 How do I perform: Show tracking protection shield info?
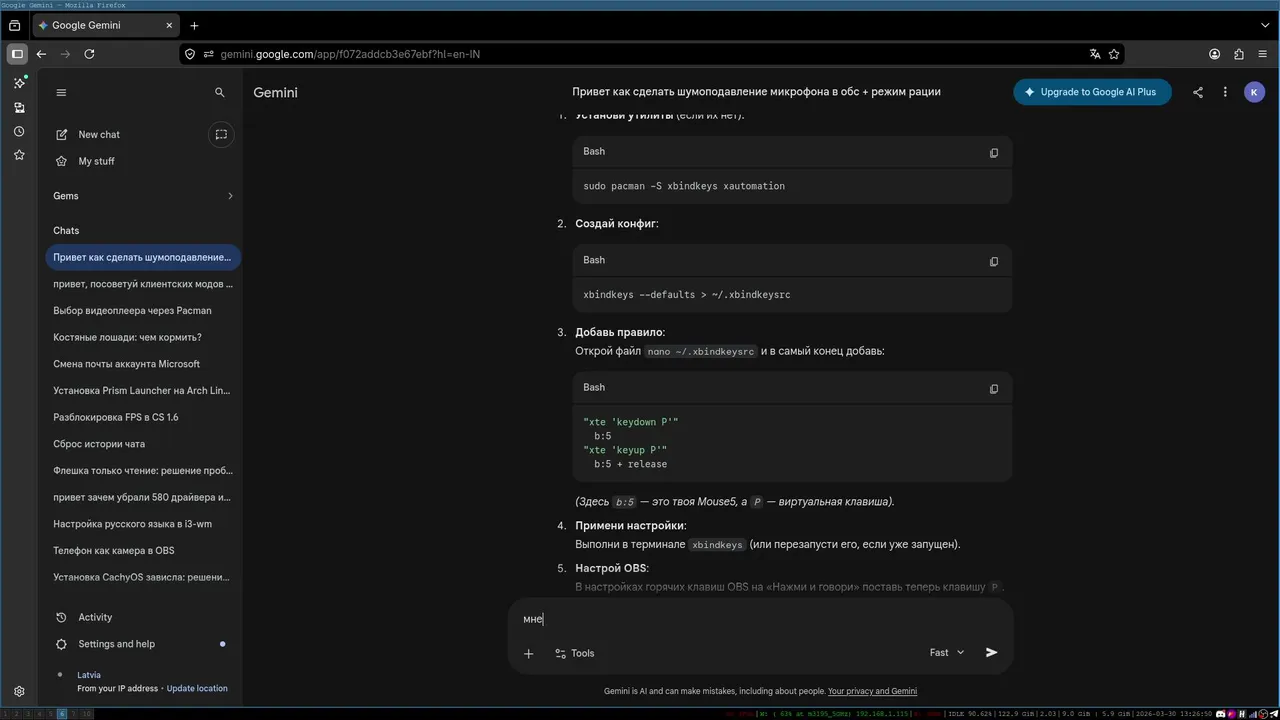coord(190,54)
